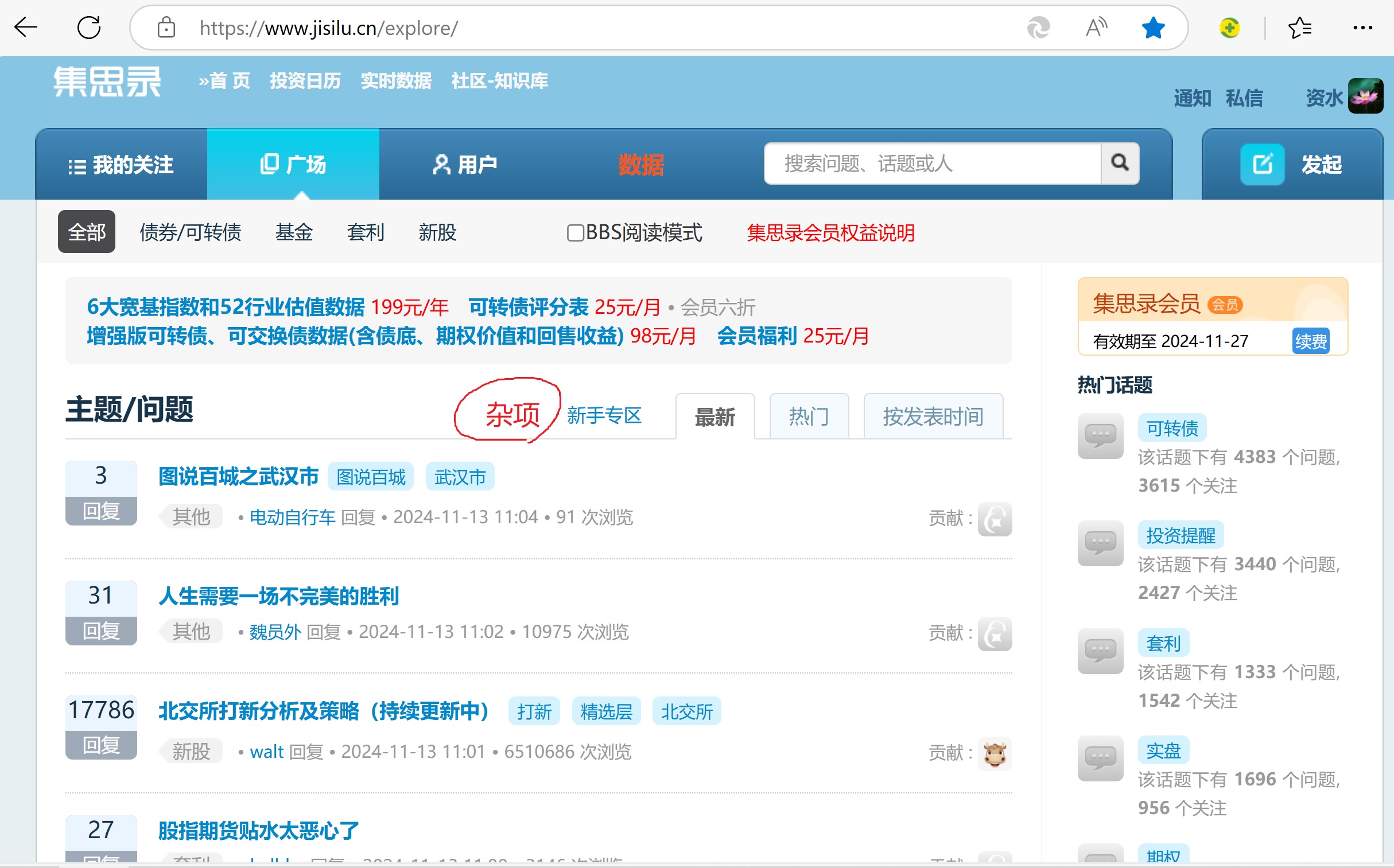Click the 发起 compose icon
The image size is (1394, 868).
pos(1262,165)
